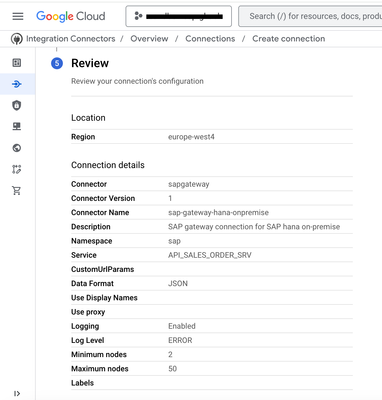The height and width of the screenshot is (400, 382).
Task: Click the SAP gateway description text
Action: coord(254,227)
